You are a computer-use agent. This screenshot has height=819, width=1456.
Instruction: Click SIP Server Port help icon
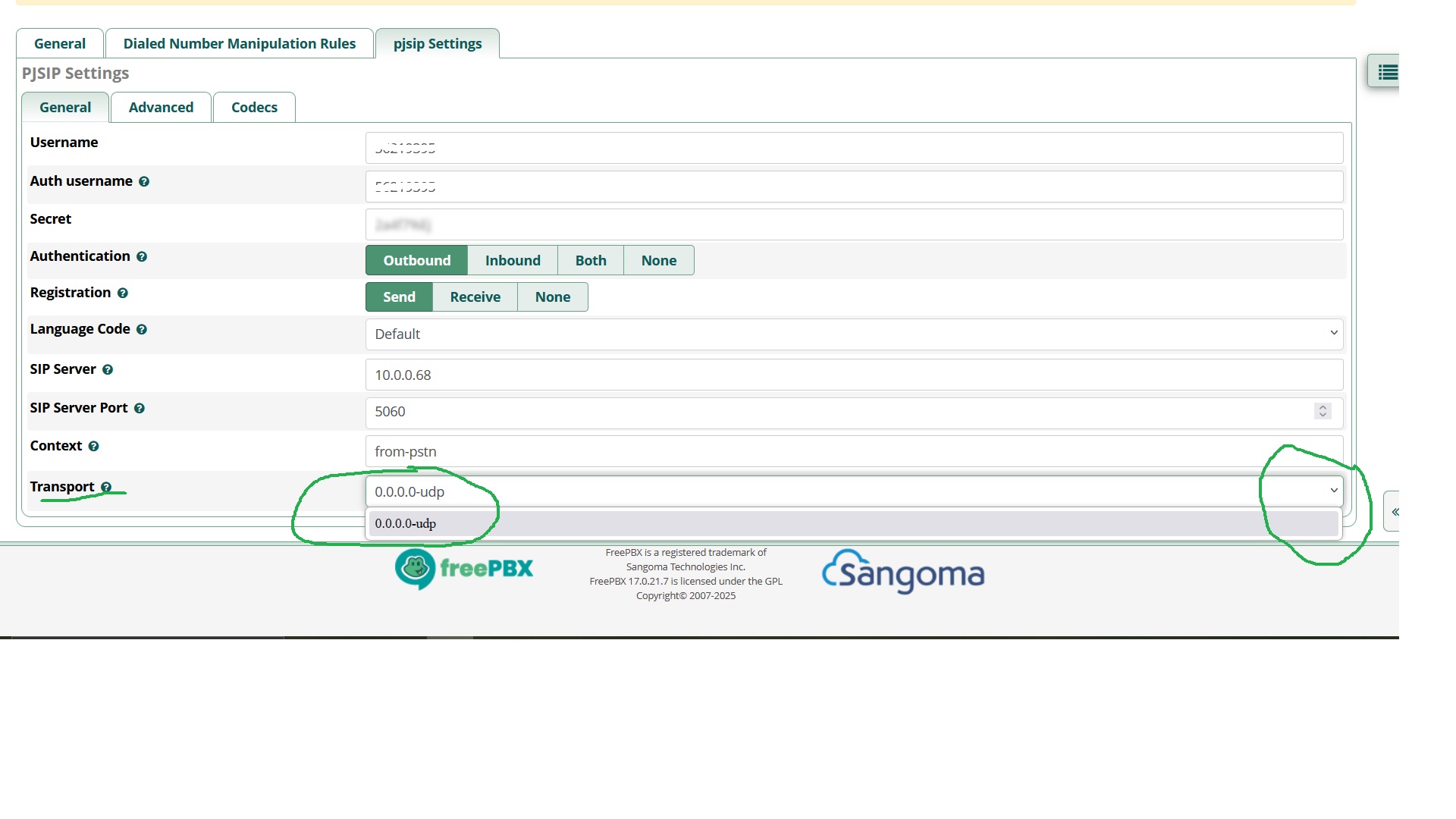140,409
